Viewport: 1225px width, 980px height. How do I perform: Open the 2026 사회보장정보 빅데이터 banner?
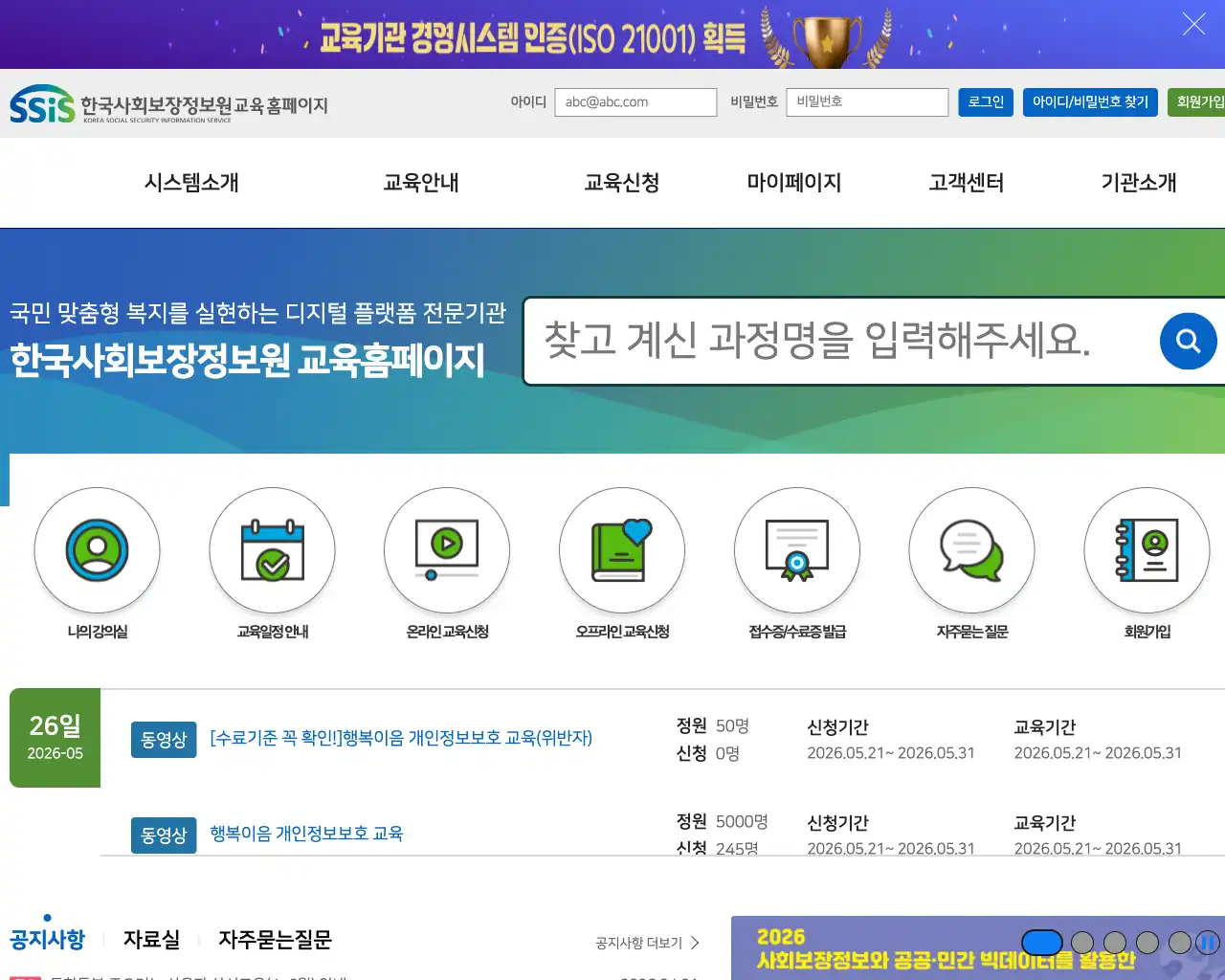978,947
